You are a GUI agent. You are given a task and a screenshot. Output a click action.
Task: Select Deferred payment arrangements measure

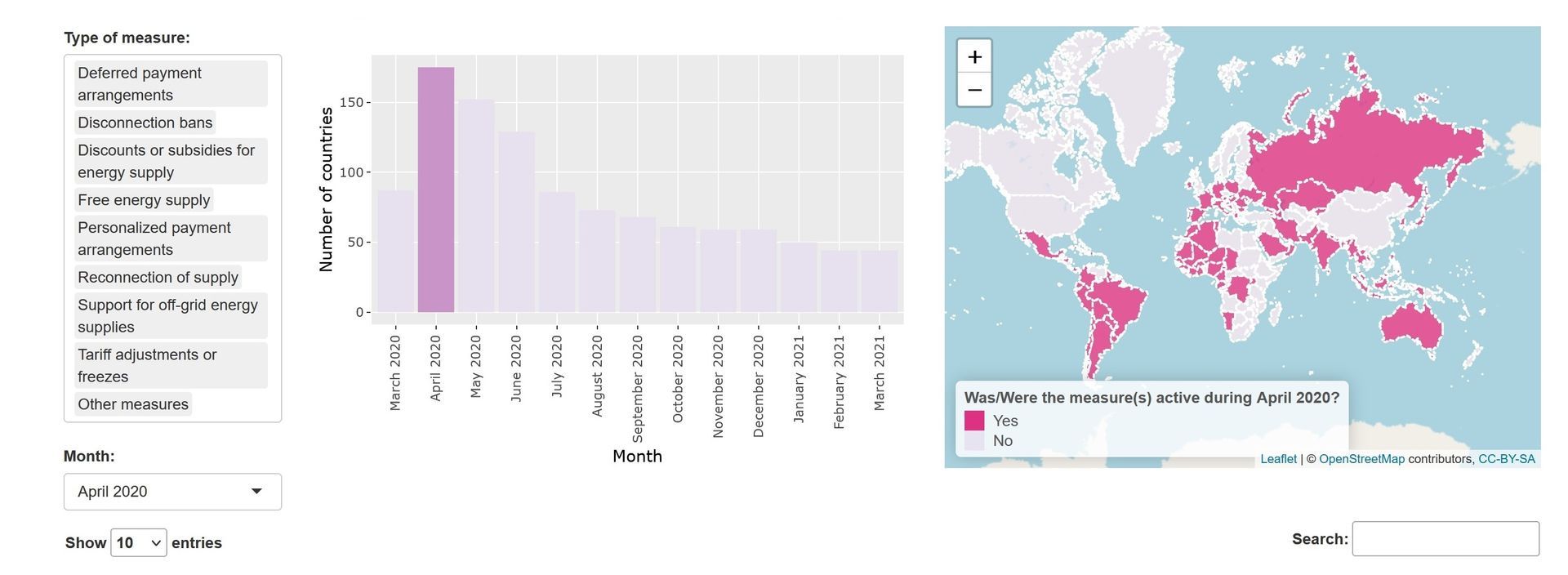pos(171,84)
